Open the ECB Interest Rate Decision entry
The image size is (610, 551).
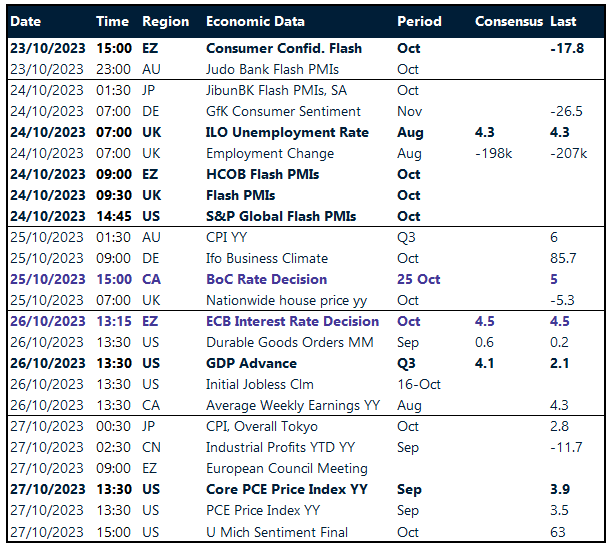(x=292, y=322)
